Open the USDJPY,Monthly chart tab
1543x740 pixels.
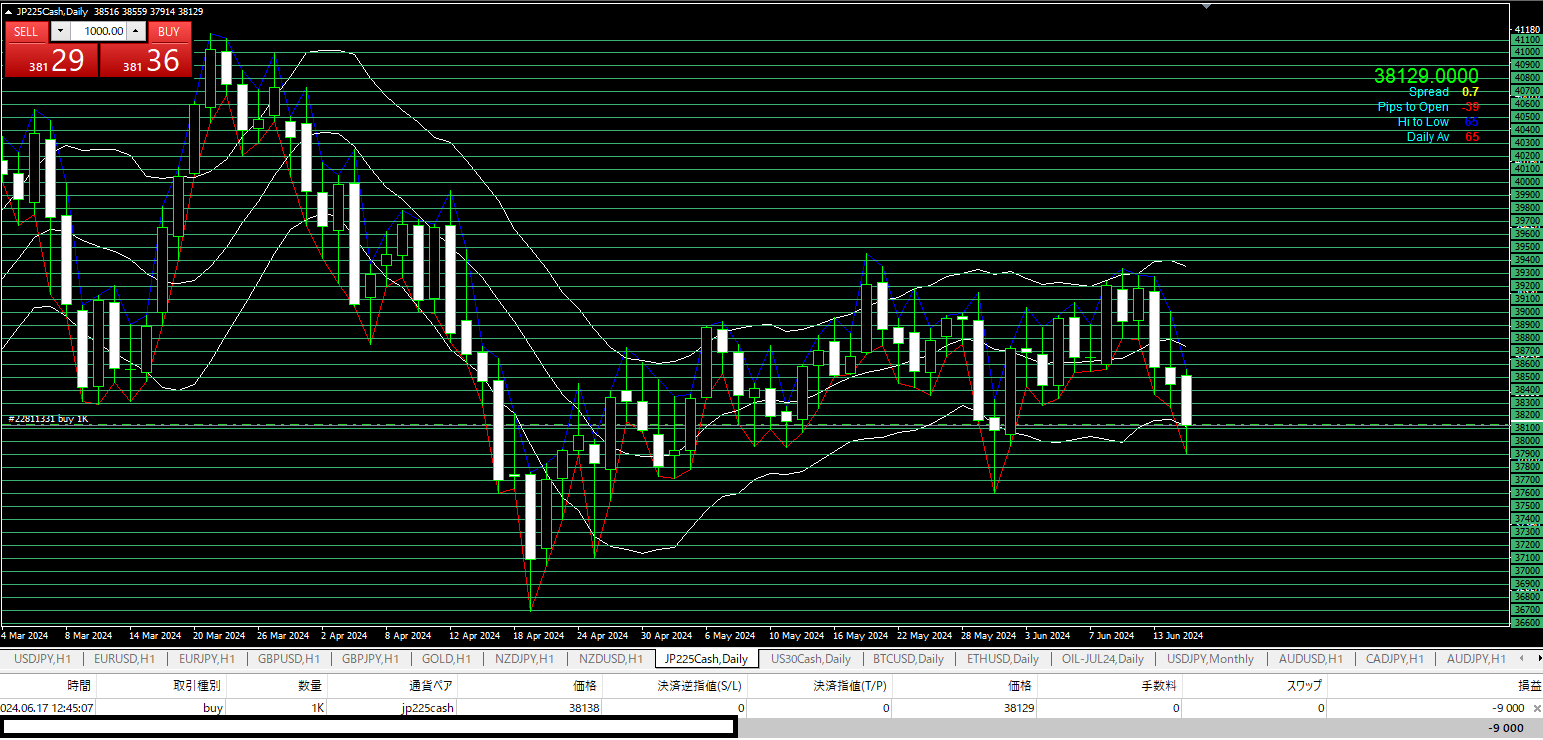coord(1210,659)
